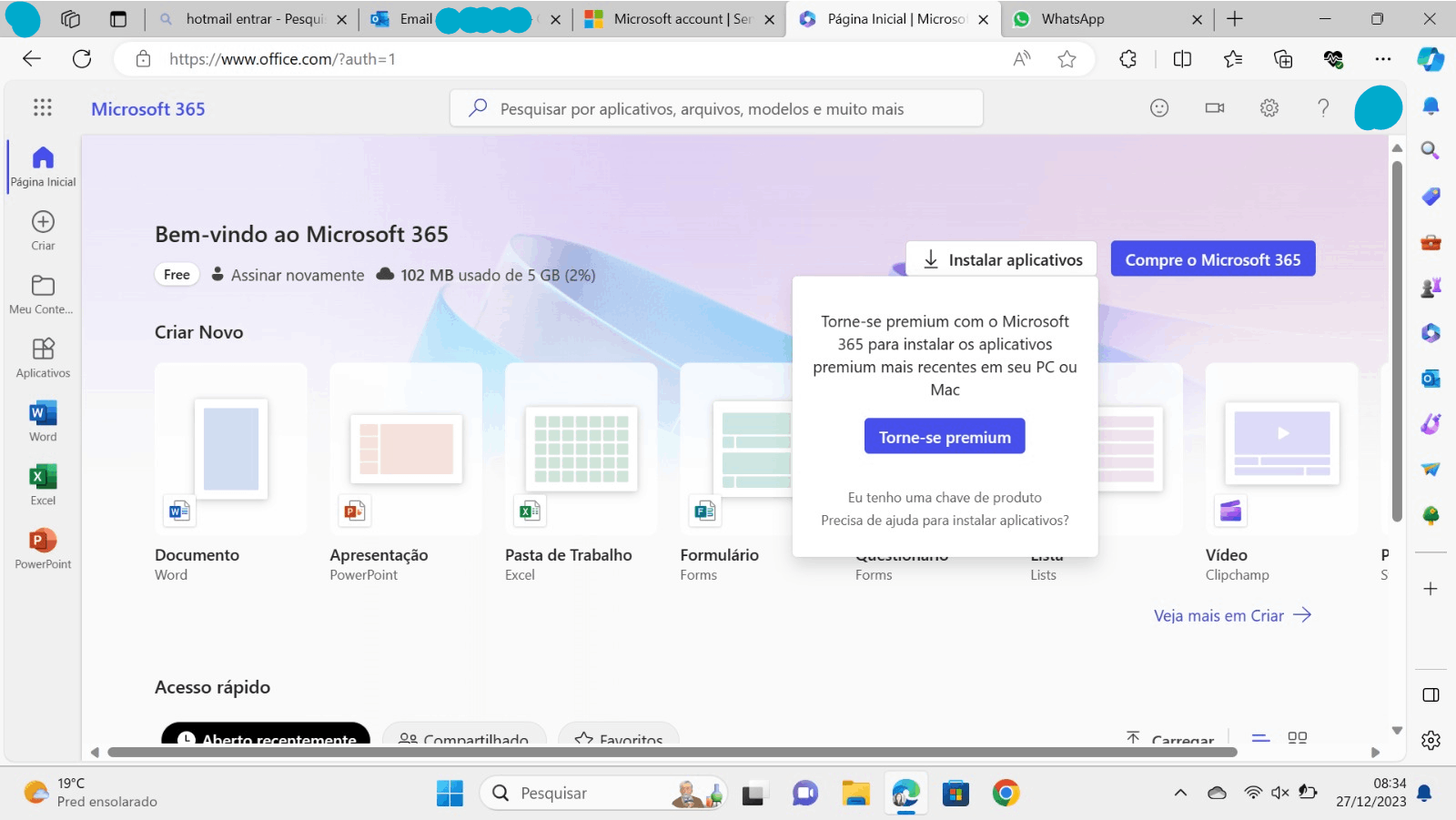Customize Edge sidebar with plus icon
1456x820 pixels.
pos(1431,589)
